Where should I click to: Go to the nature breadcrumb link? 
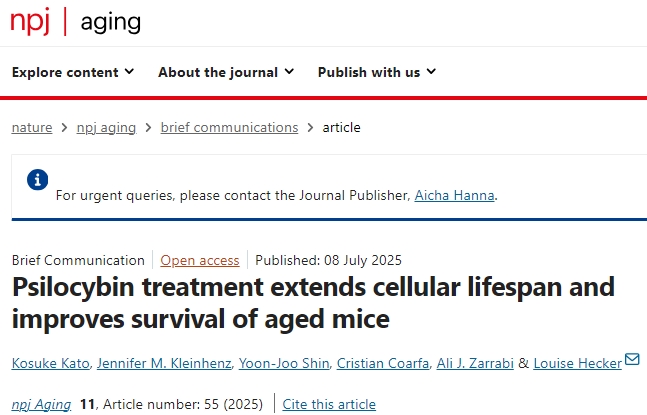tap(32, 127)
